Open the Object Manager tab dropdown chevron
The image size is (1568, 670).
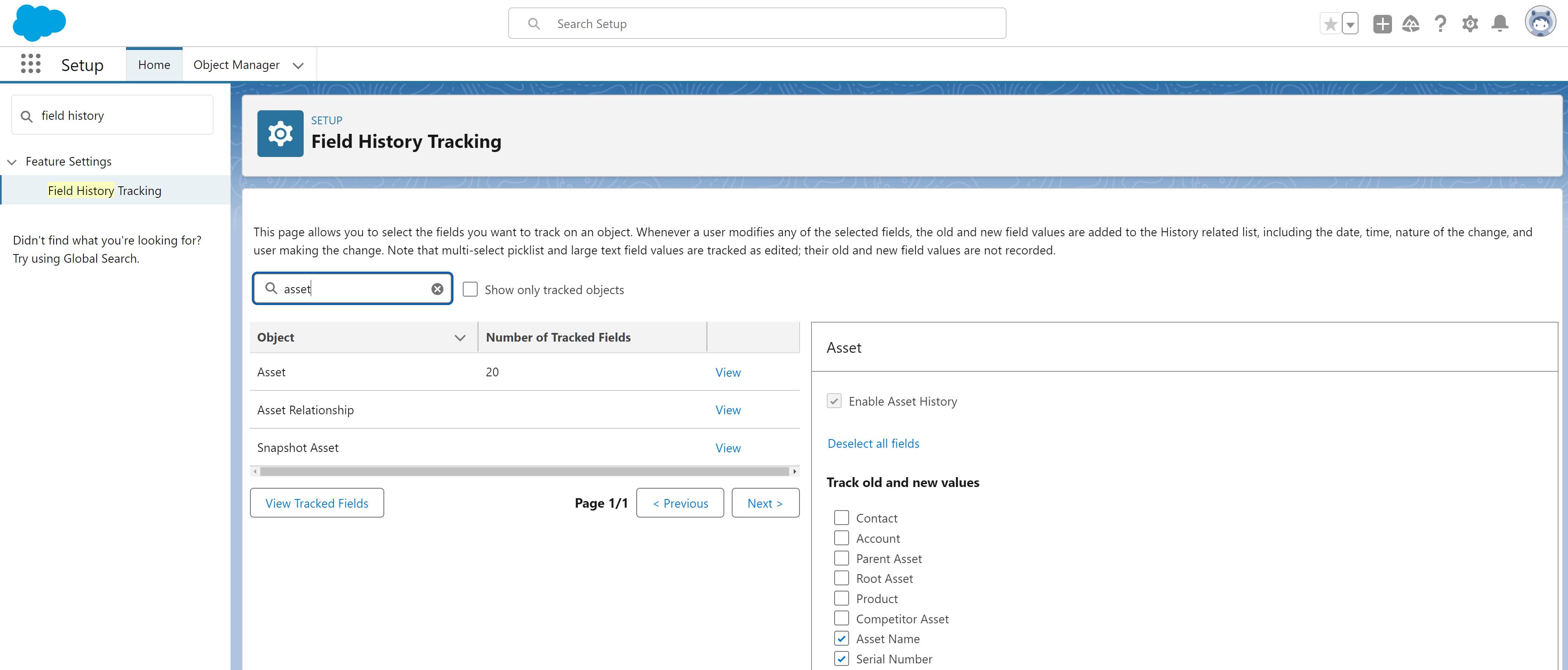click(297, 65)
